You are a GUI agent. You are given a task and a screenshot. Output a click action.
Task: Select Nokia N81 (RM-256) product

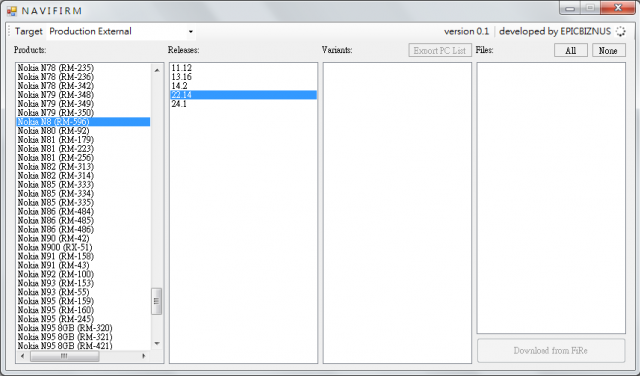pyautogui.click(x=83, y=158)
